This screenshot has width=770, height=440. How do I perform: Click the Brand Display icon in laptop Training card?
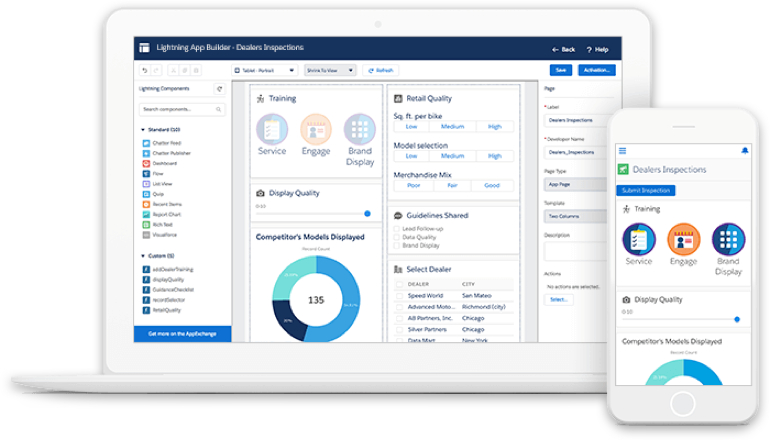pos(359,130)
